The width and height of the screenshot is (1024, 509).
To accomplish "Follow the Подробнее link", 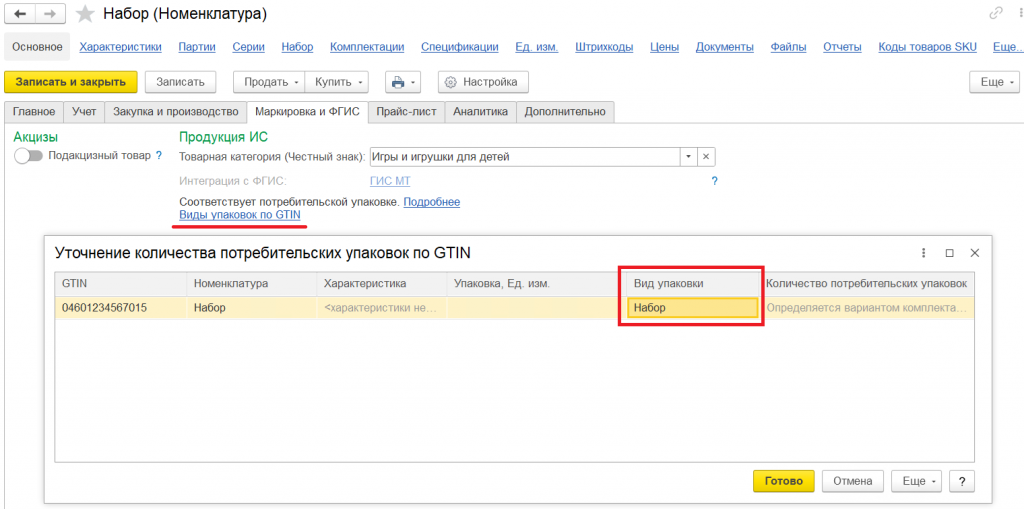I will point(432,202).
